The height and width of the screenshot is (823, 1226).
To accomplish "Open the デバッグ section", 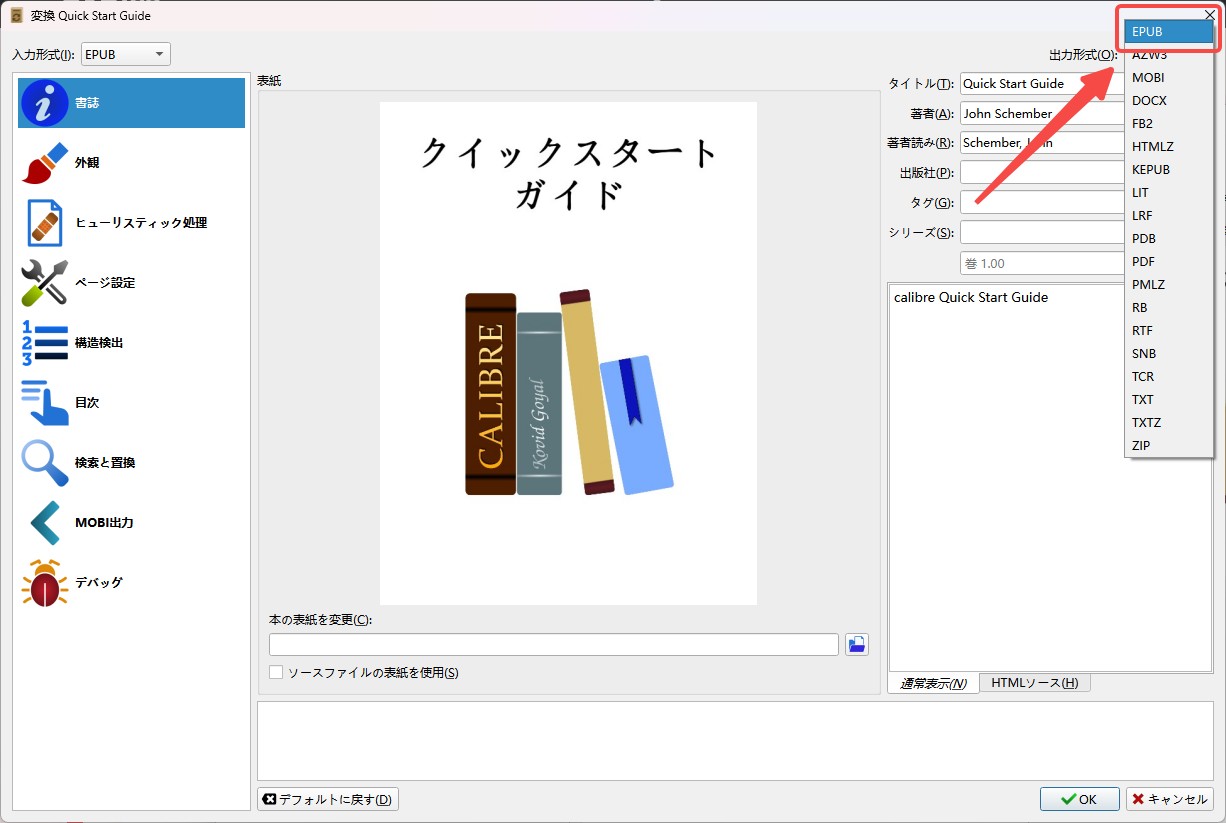I will [x=131, y=583].
